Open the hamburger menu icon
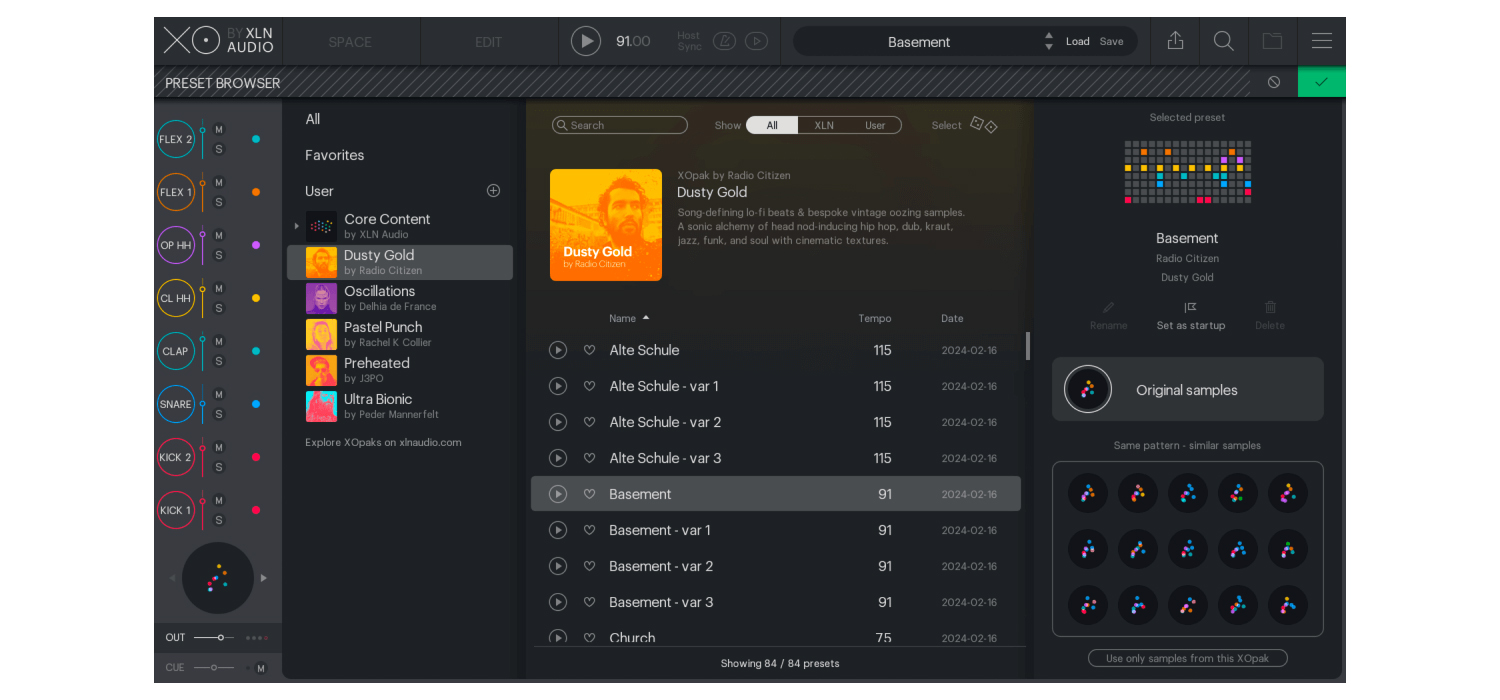This screenshot has height=700, width=1500. (1321, 41)
